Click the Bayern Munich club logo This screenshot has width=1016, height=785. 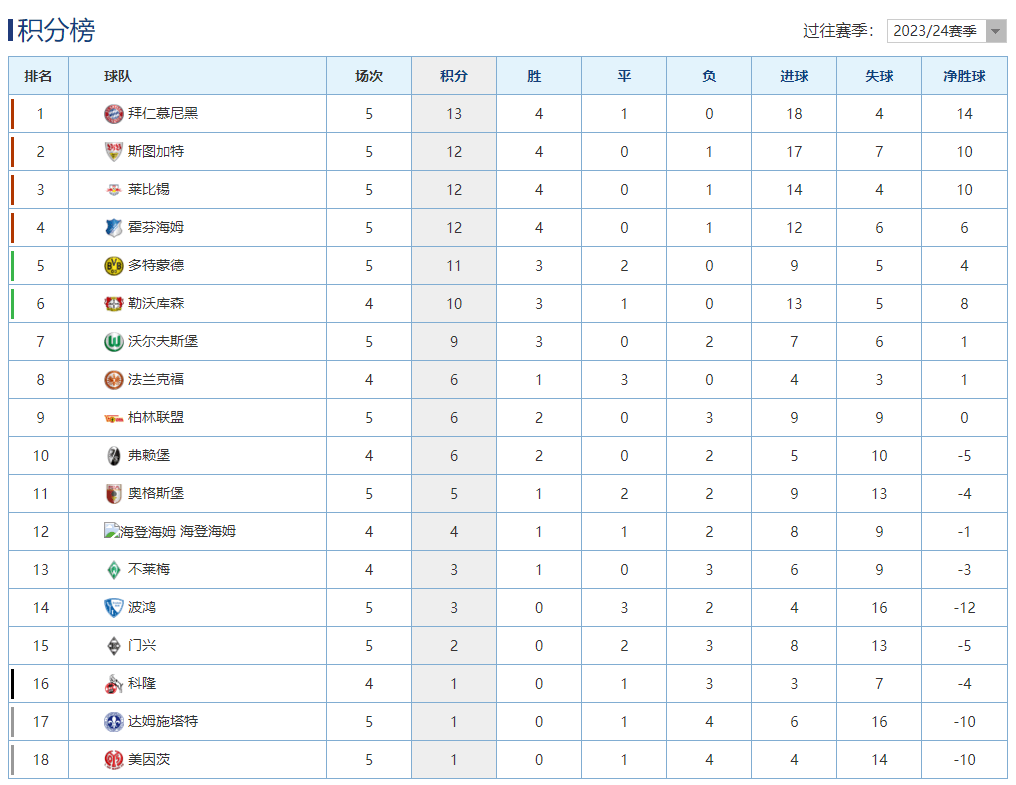point(113,114)
